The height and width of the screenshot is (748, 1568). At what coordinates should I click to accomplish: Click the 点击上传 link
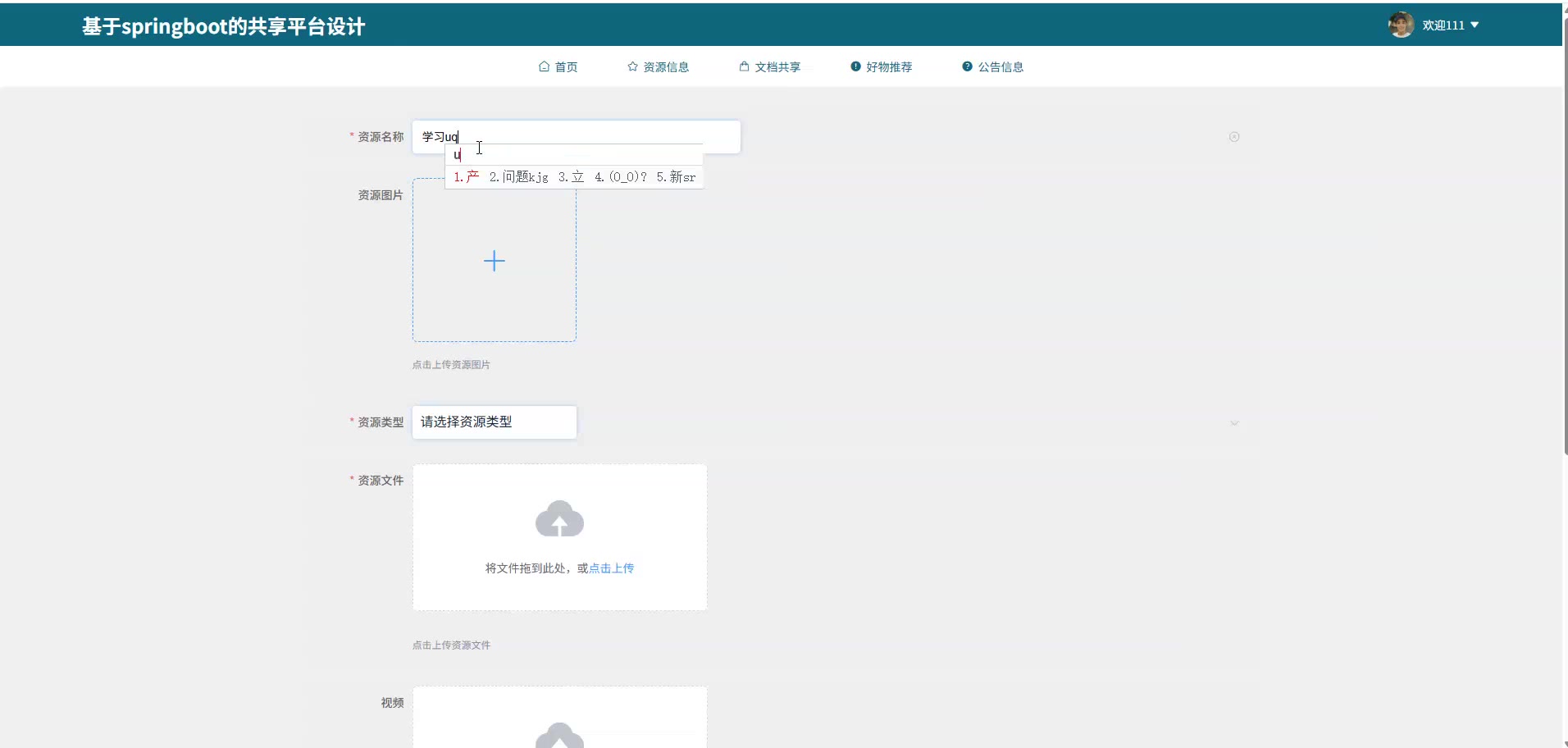pyautogui.click(x=611, y=568)
